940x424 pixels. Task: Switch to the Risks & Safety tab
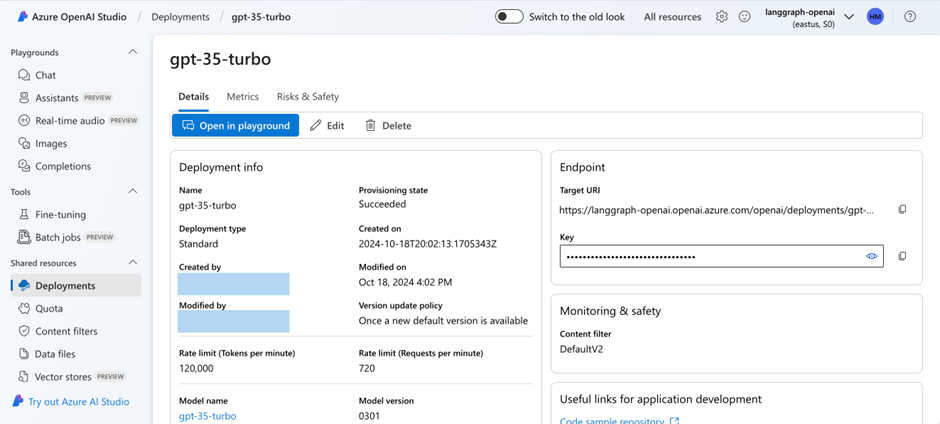tap(308, 97)
